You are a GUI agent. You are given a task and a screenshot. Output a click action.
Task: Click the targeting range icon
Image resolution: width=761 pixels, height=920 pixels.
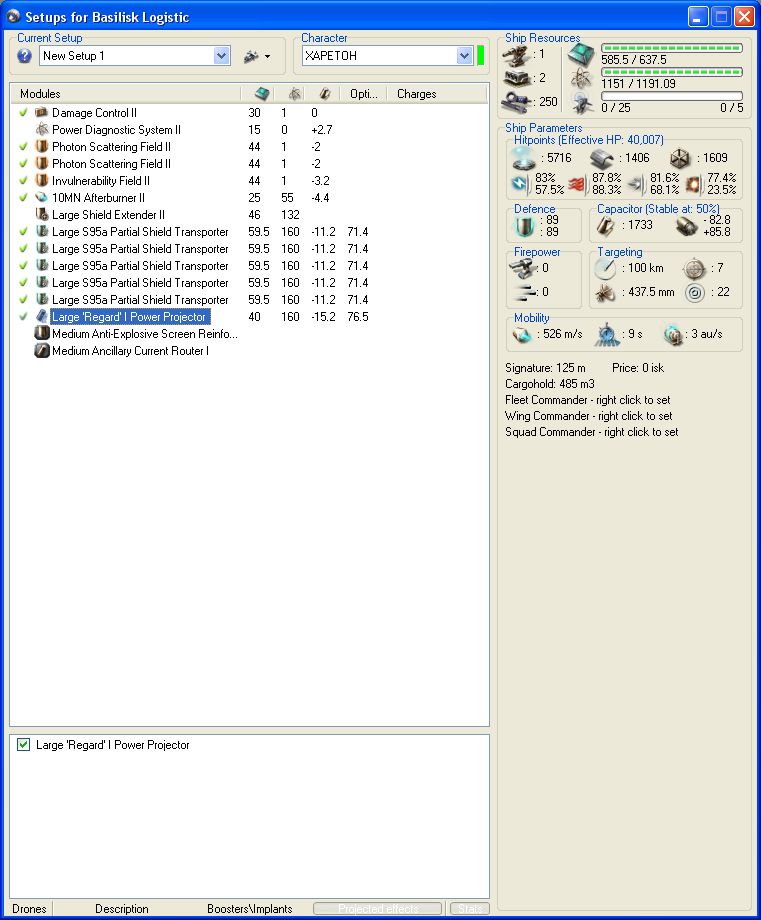(x=605, y=269)
